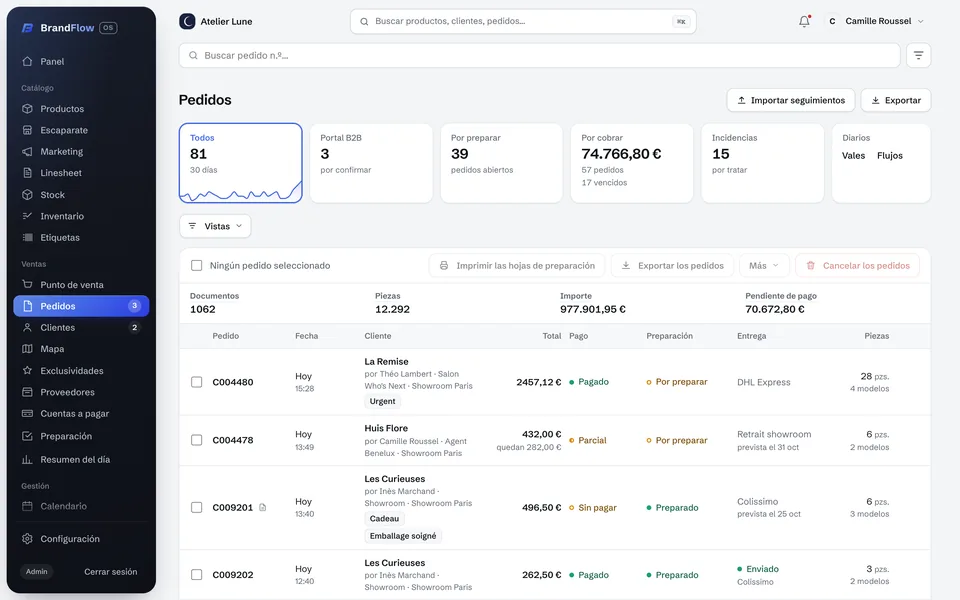The height and width of the screenshot is (600, 960).
Task: Click the Importar seguimientos button
Action: click(x=790, y=100)
